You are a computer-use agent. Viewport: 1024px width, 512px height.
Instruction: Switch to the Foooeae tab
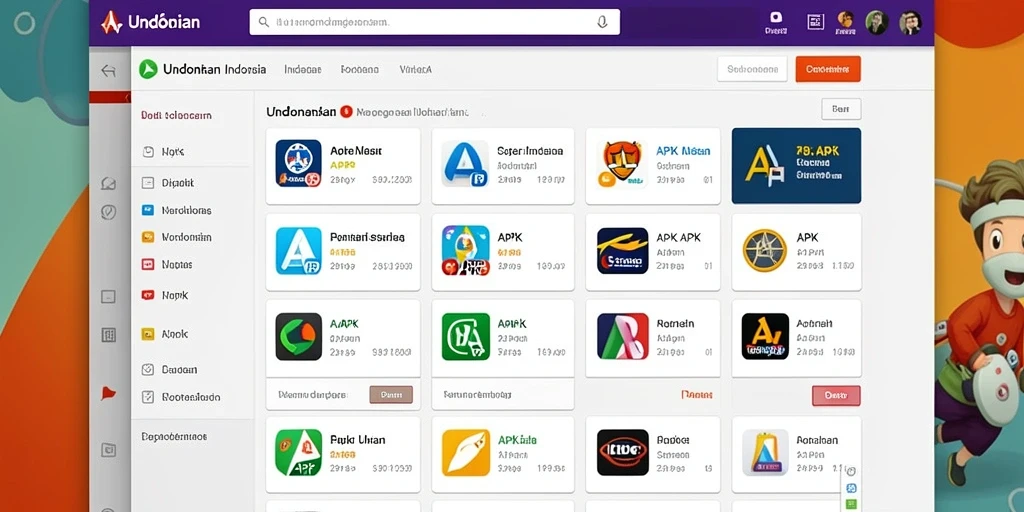[360, 69]
